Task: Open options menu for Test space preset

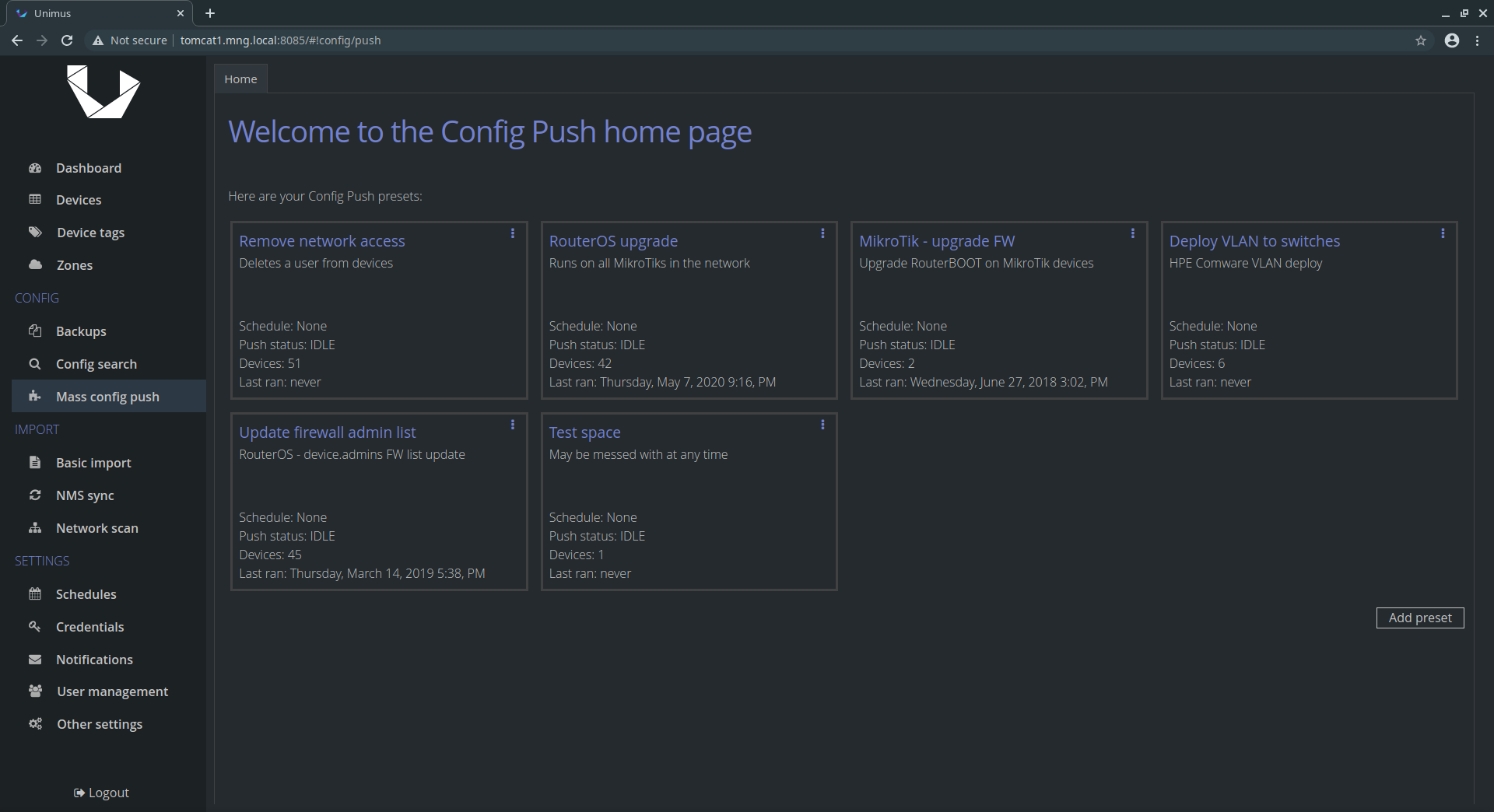Action: coord(822,425)
